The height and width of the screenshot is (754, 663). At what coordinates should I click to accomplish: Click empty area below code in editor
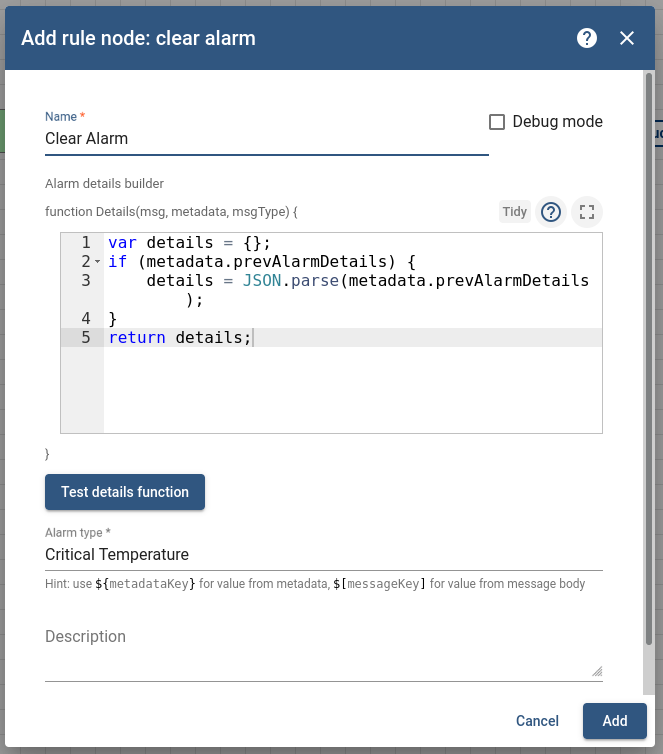coord(350,395)
